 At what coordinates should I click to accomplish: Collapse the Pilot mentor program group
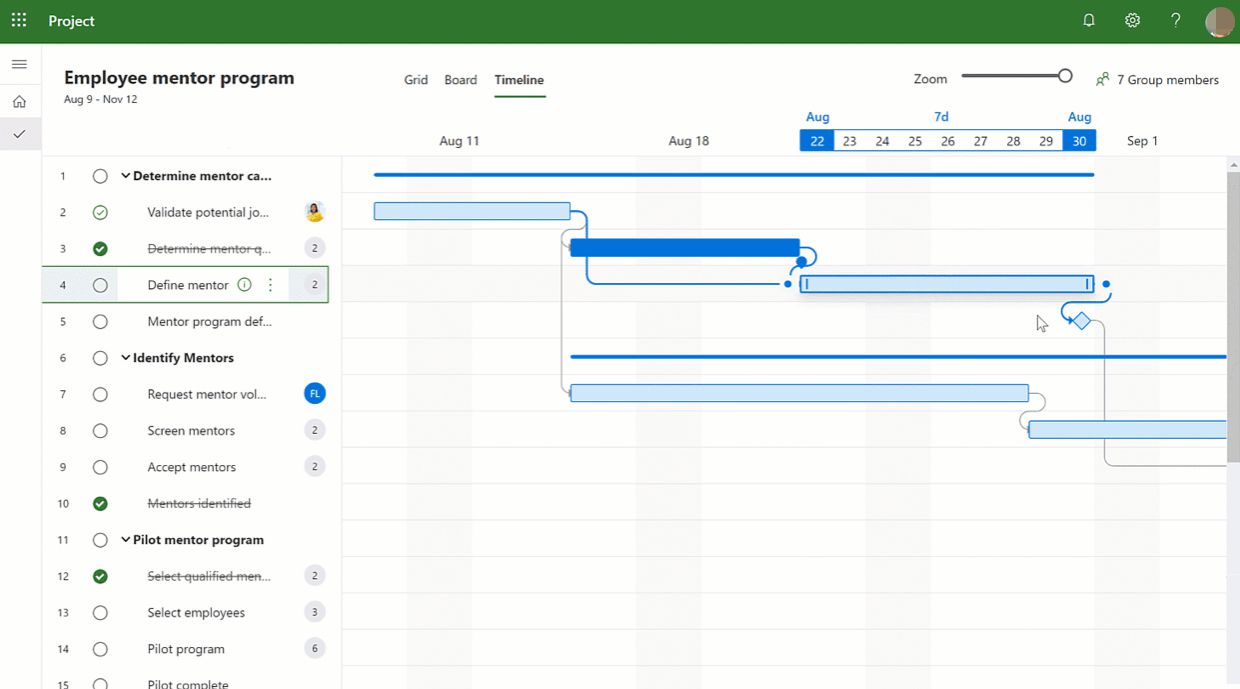click(x=126, y=540)
